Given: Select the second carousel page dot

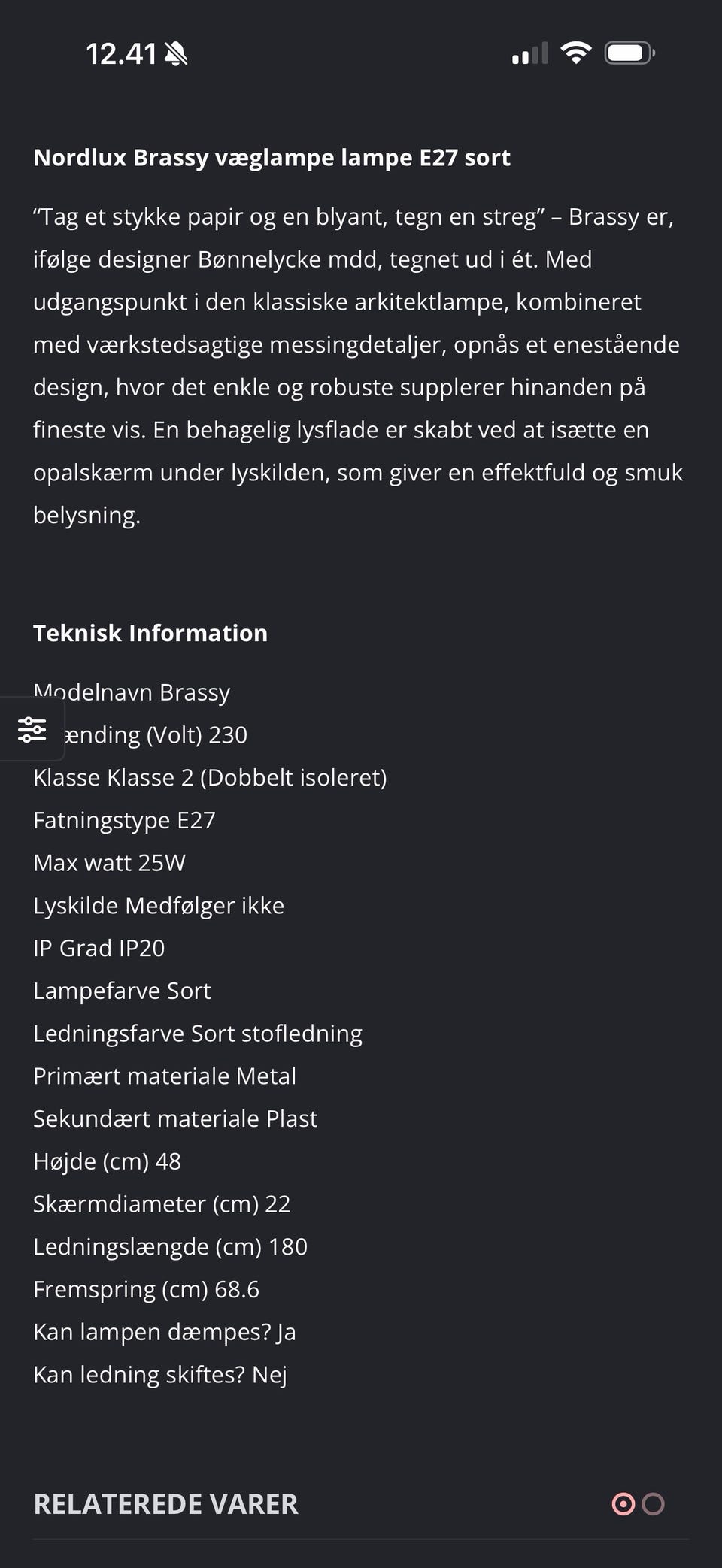Looking at the screenshot, I should [x=653, y=1504].
